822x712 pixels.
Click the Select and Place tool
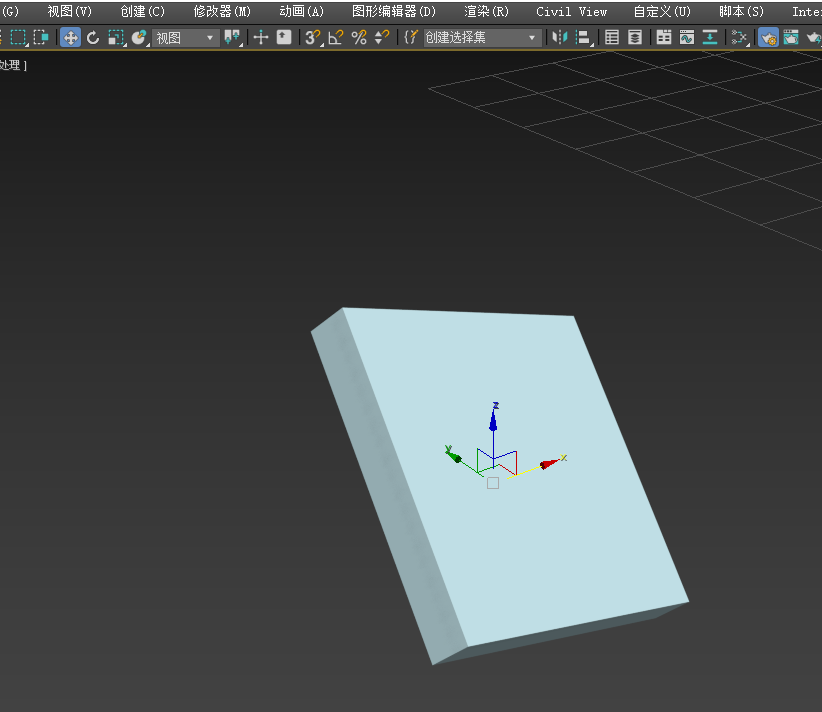click(x=138, y=37)
